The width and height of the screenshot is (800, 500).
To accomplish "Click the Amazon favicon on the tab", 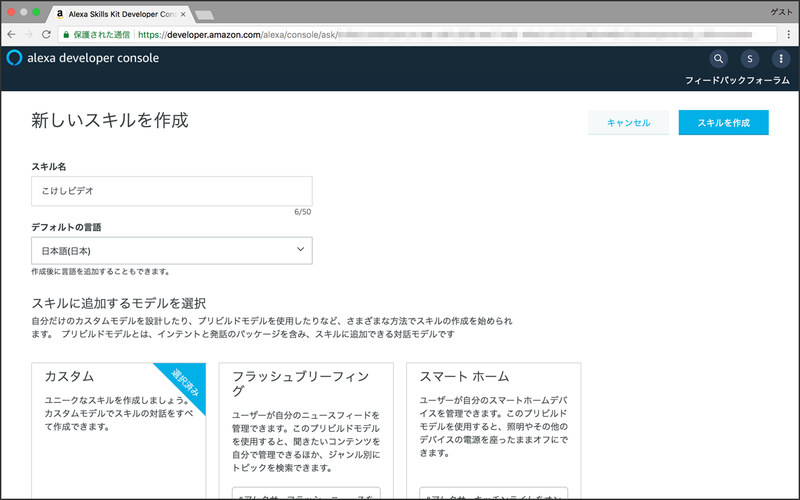I will point(60,14).
